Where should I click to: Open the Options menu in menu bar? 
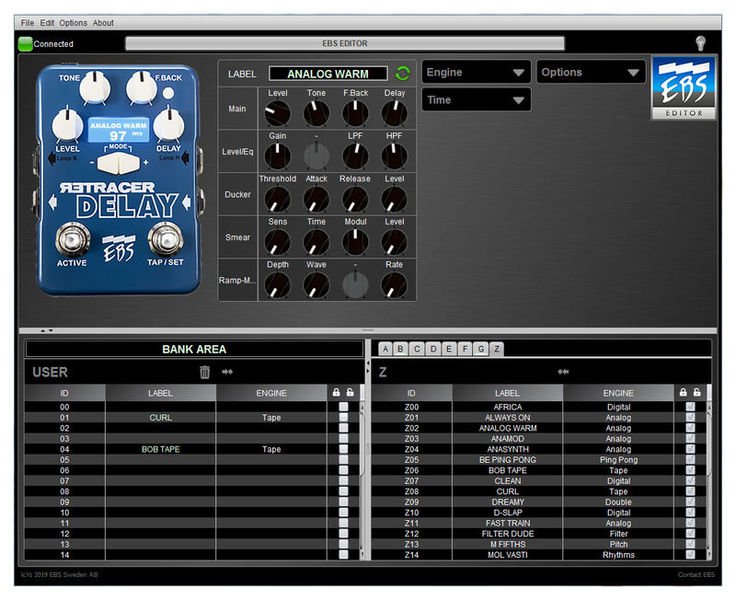[x=73, y=23]
